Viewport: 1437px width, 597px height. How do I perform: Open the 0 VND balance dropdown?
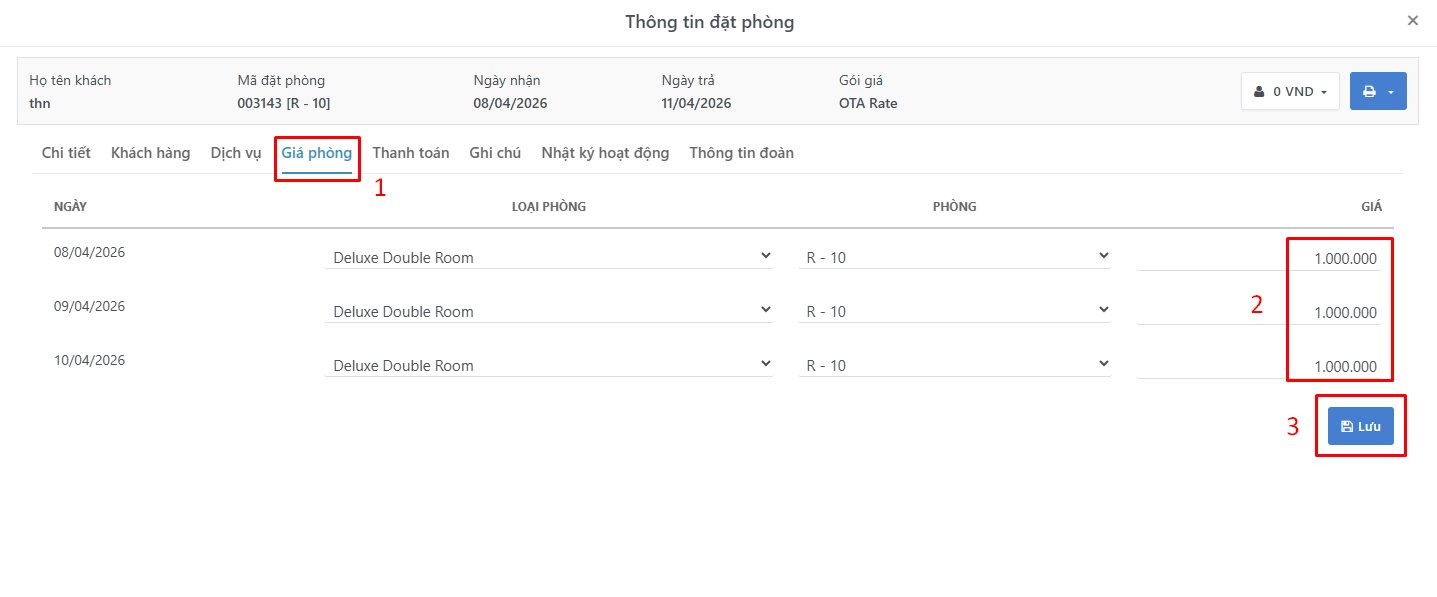click(x=1290, y=91)
